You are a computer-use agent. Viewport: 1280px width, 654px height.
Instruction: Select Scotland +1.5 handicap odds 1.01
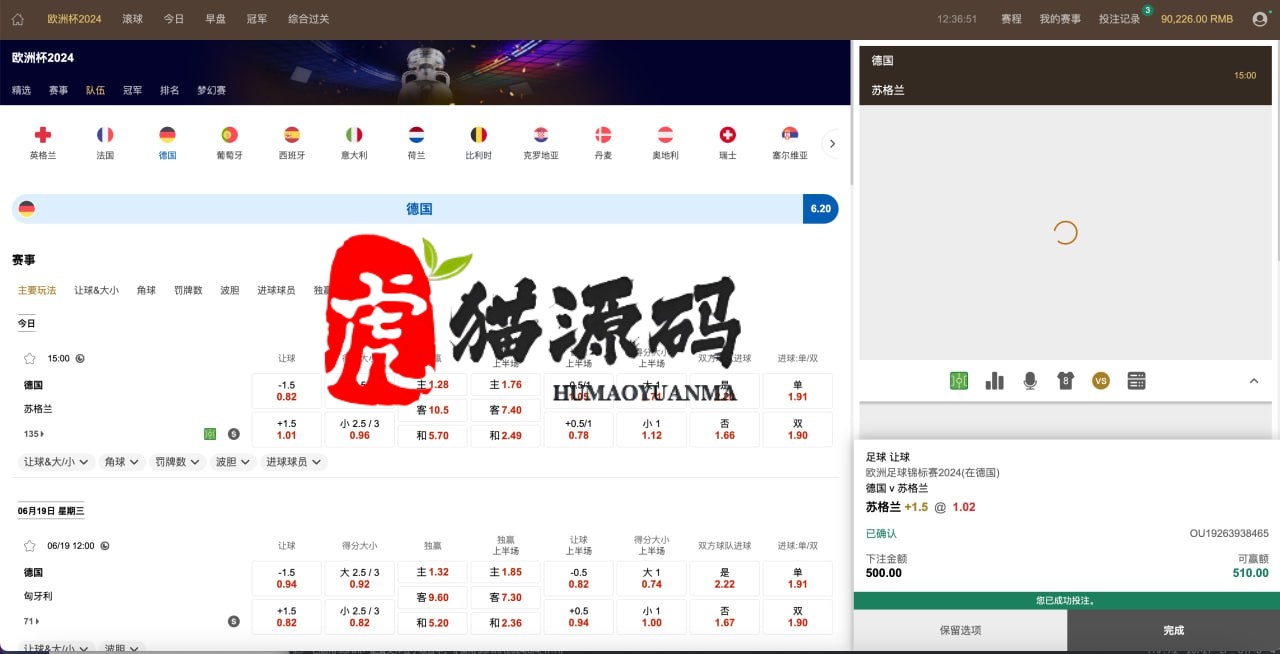click(287, 429)
